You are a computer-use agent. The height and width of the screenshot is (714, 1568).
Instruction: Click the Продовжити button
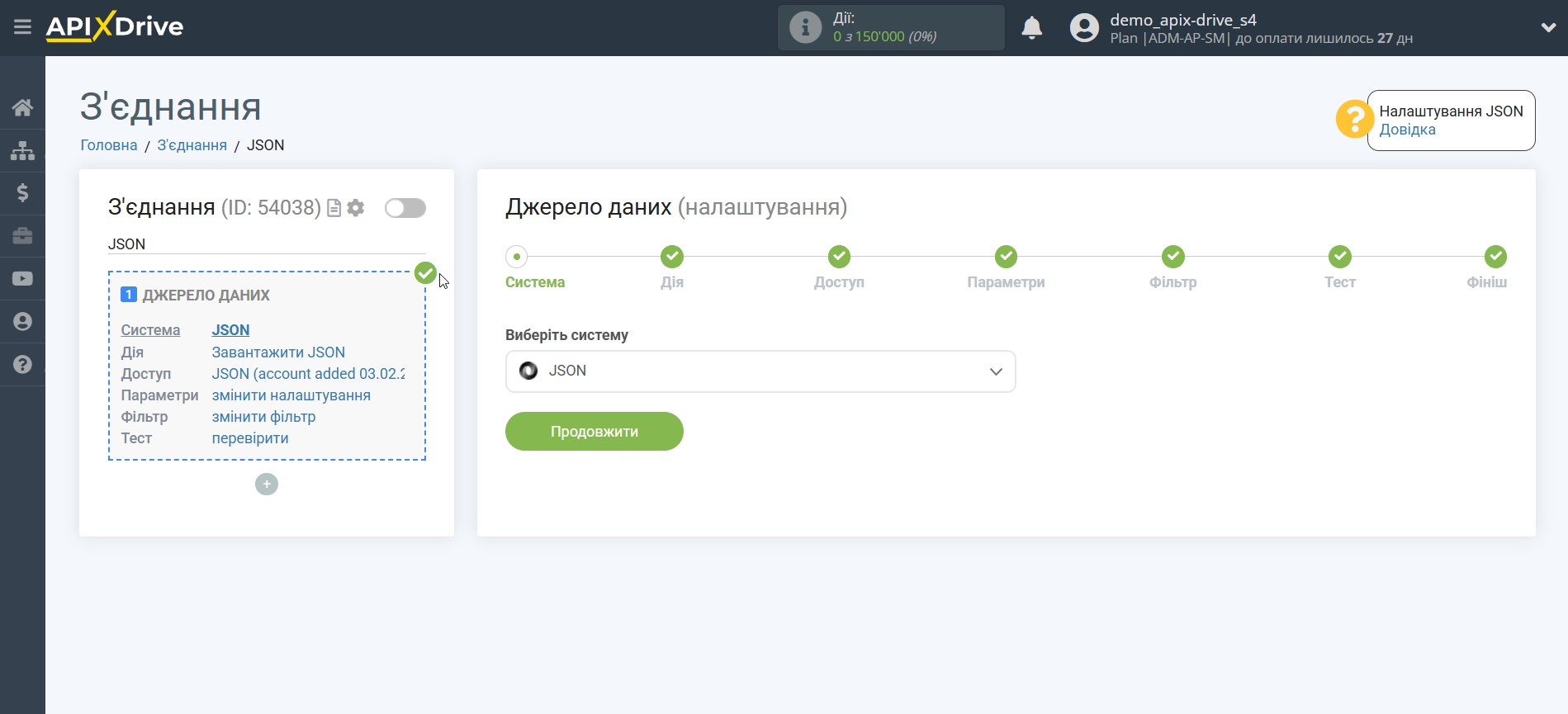coord(595,432)
